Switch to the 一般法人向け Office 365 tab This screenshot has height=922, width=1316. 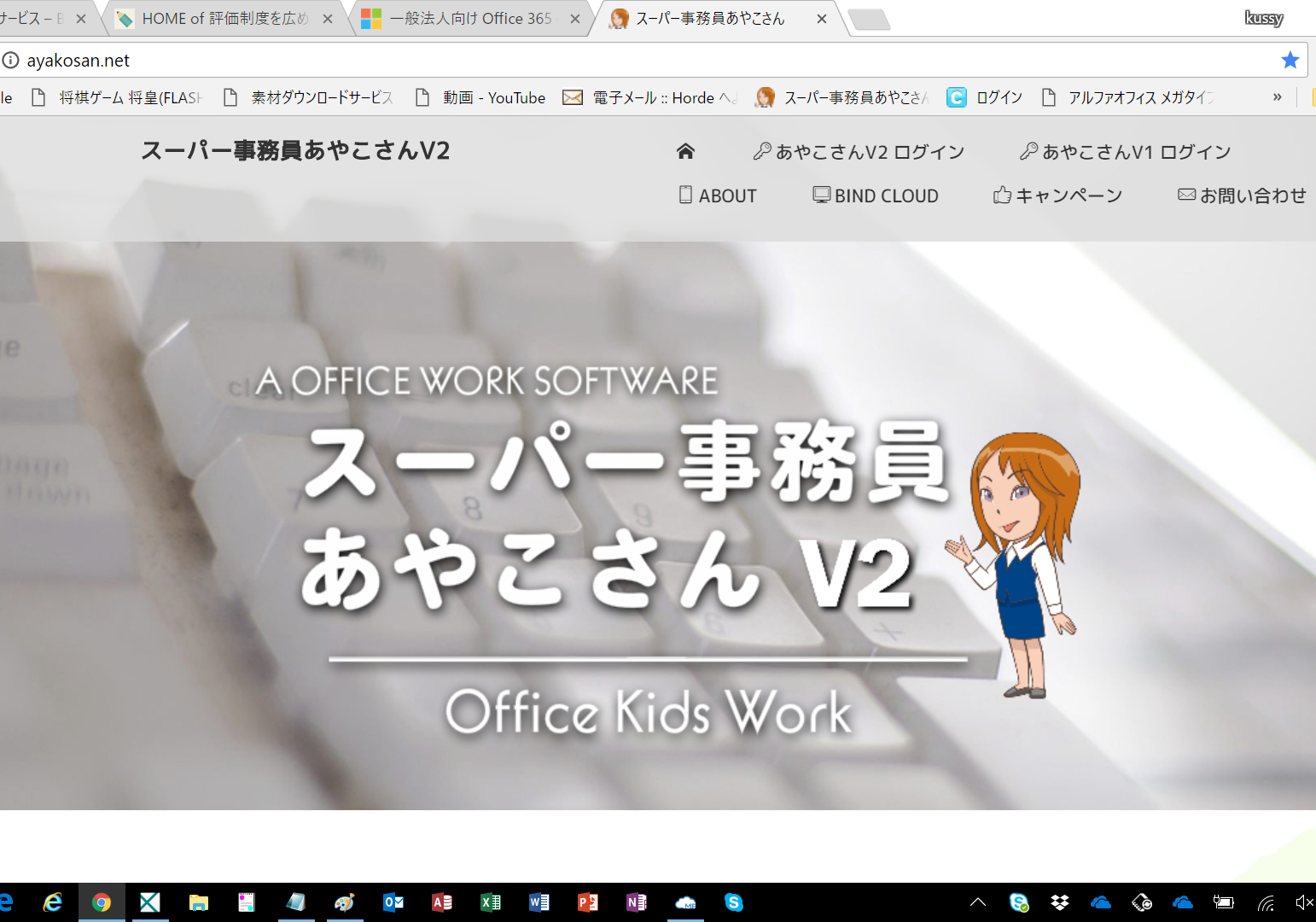coord(470,19)
